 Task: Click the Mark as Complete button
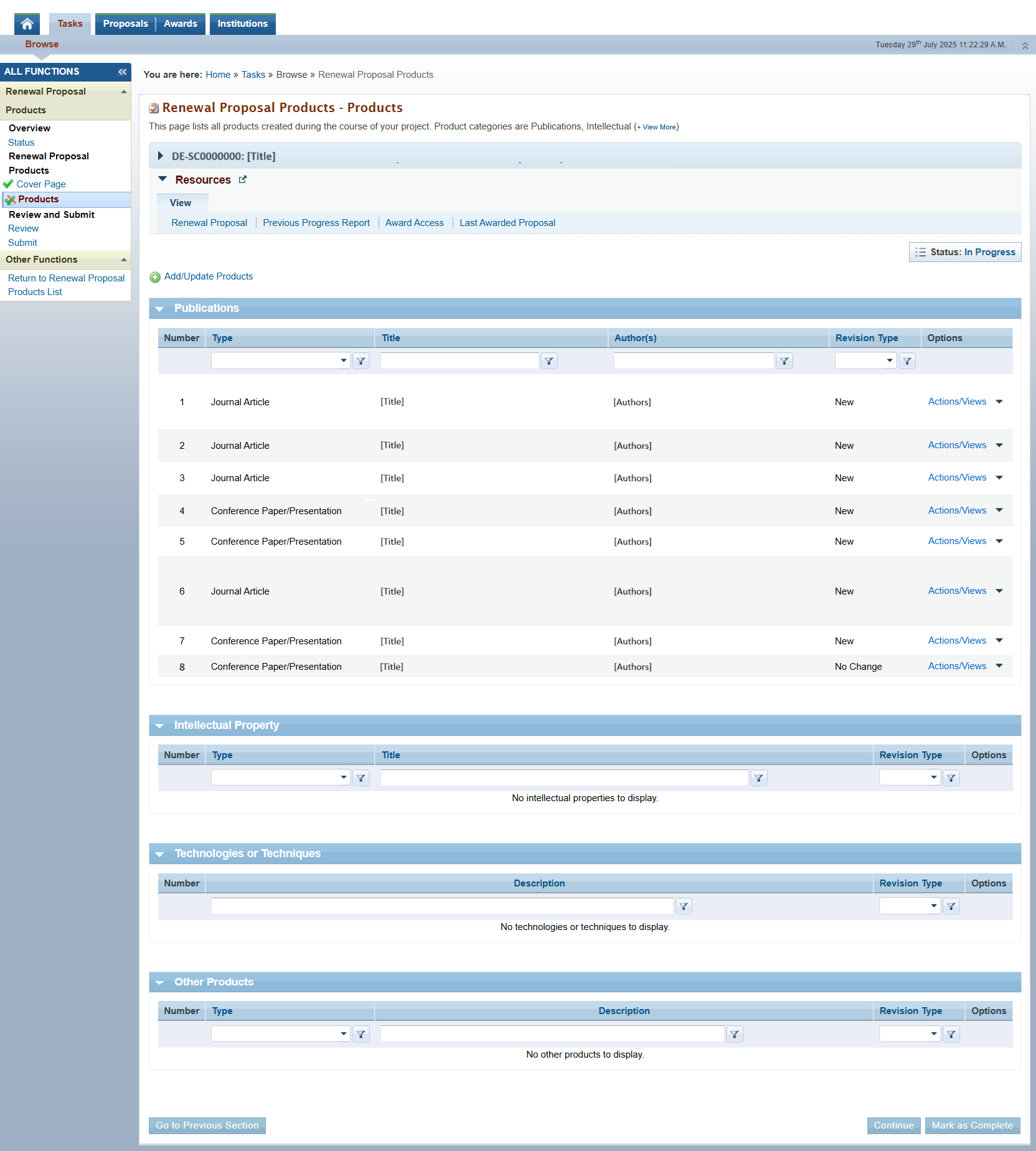click(x=972, y=1125)
